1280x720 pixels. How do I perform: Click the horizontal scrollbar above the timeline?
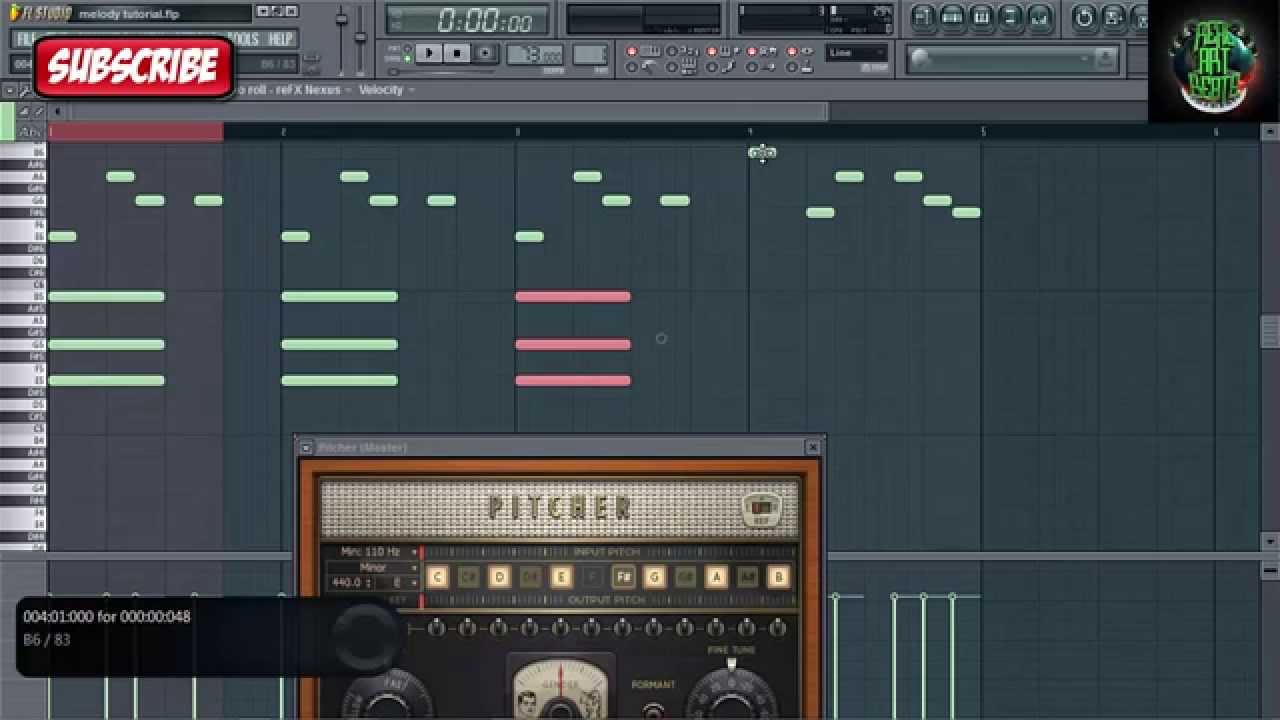click(x=449, y=111)
